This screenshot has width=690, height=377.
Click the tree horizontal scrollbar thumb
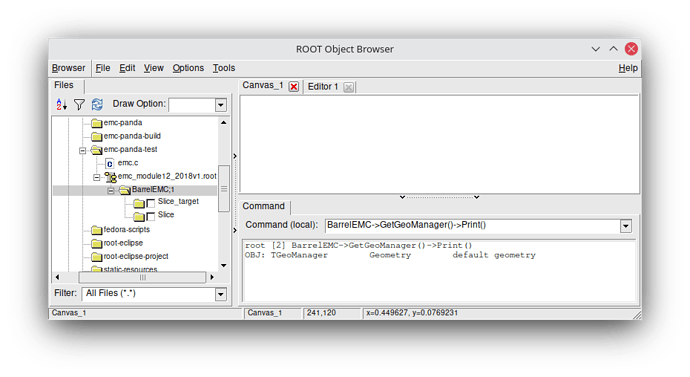[x=142, y=278]
